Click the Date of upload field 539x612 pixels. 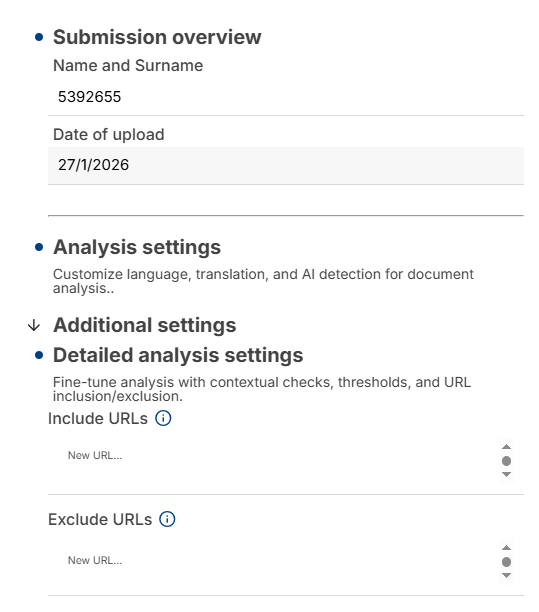286,165
